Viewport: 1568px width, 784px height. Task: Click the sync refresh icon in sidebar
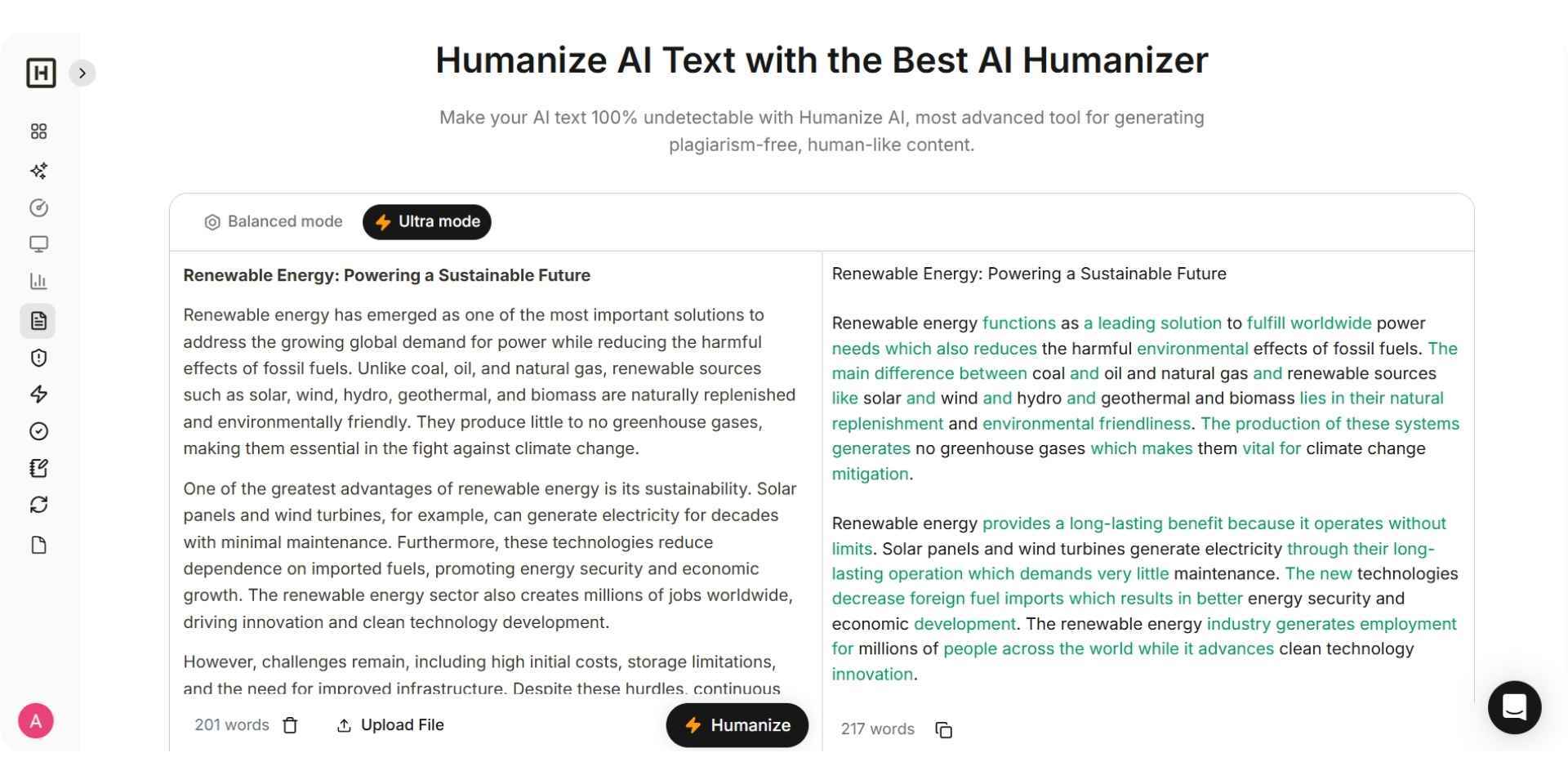38,505
